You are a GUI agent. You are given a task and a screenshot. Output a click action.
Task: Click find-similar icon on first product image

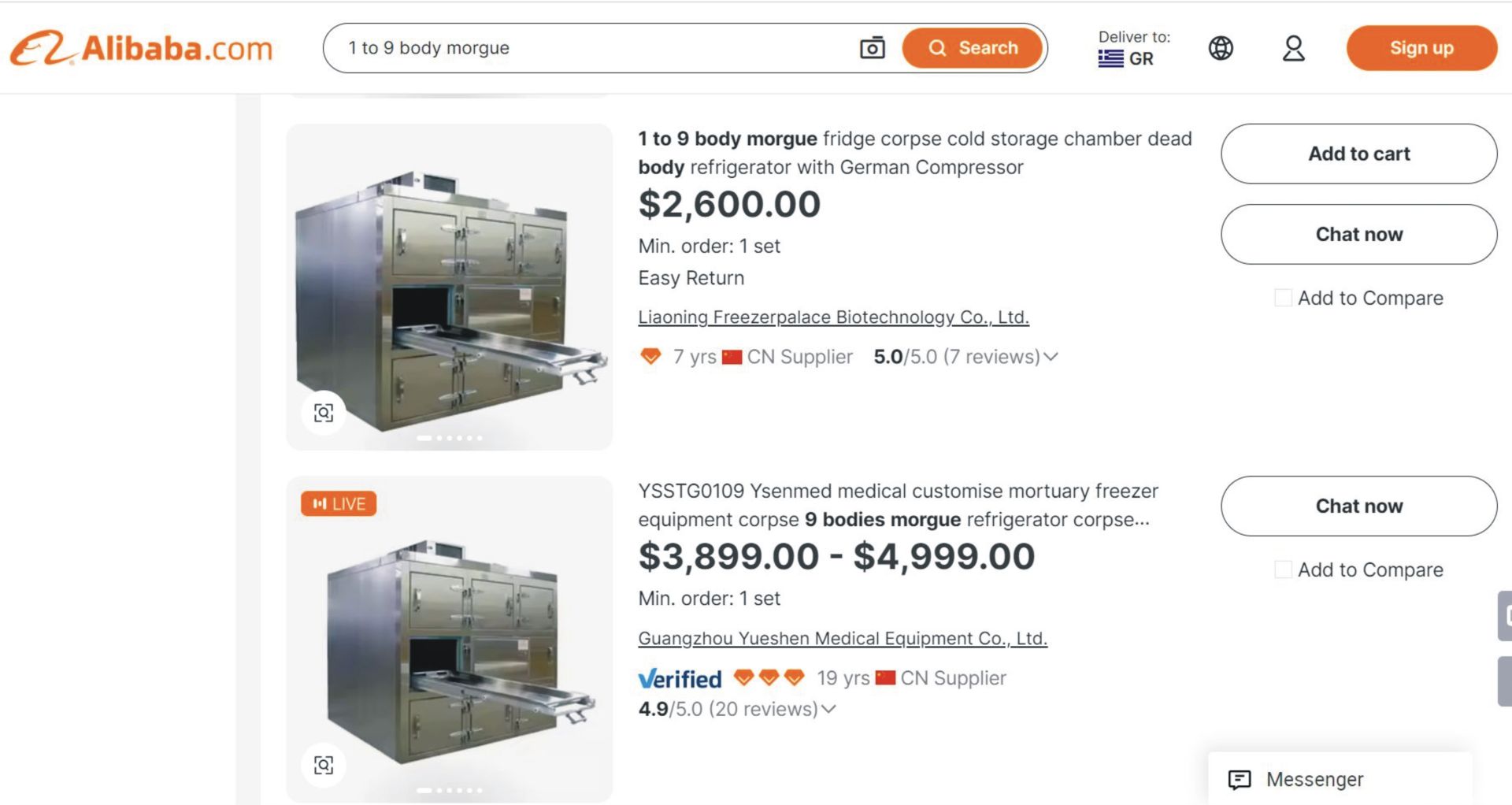click(x=324, y=413)
